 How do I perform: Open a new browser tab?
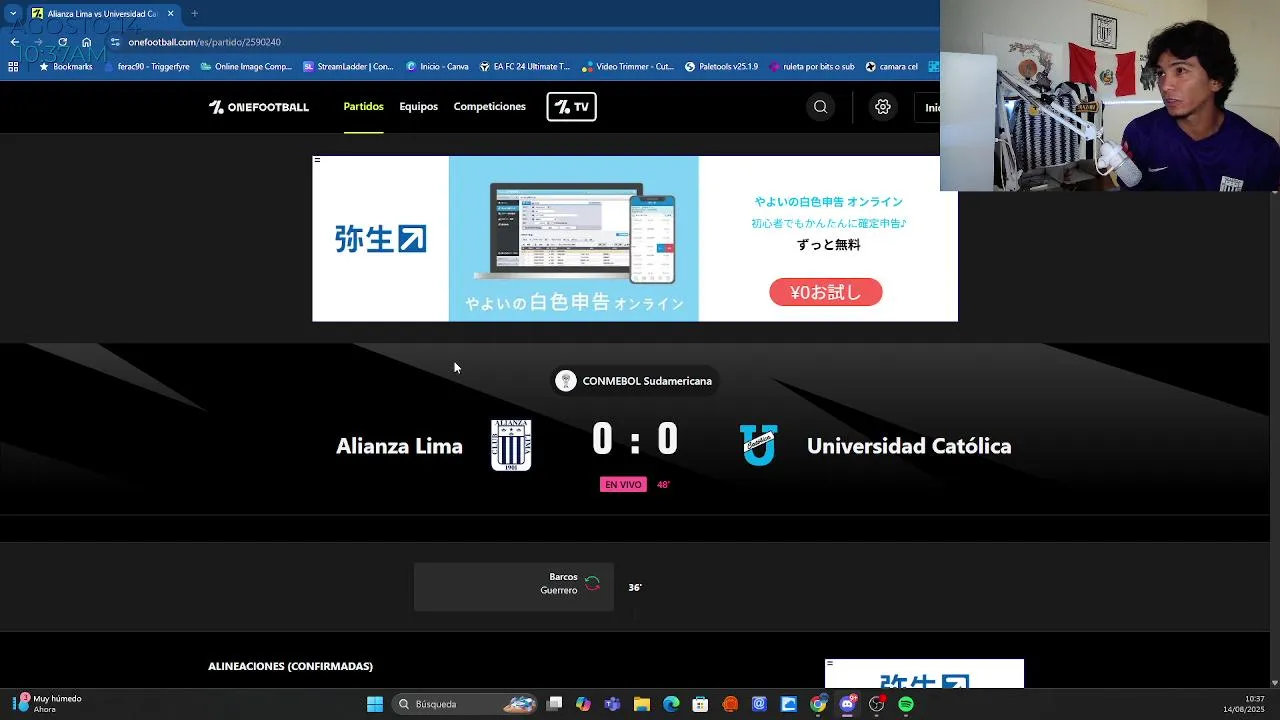coord(194,14)
